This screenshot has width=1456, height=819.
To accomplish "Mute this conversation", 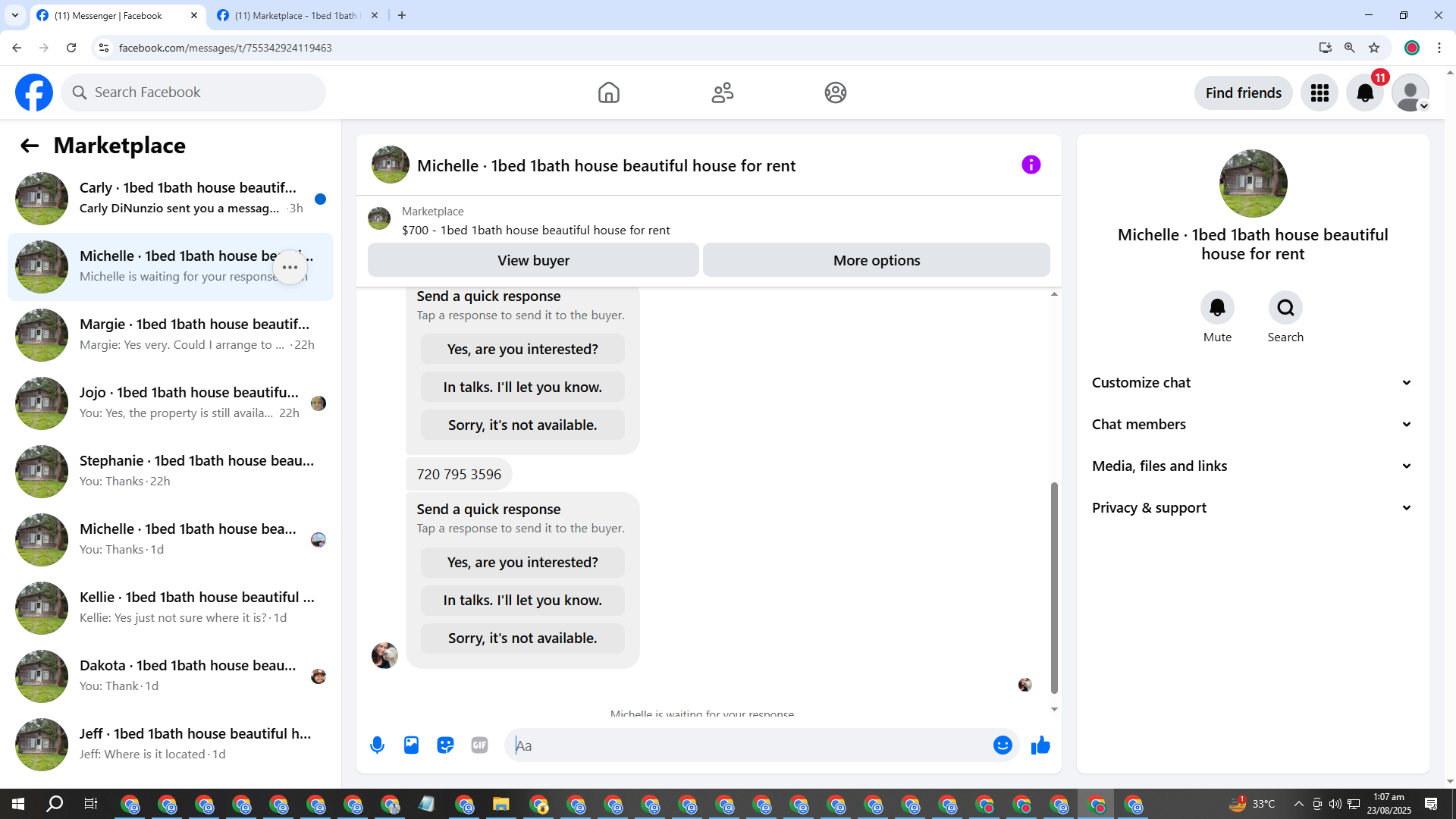I will point(1217,308).
